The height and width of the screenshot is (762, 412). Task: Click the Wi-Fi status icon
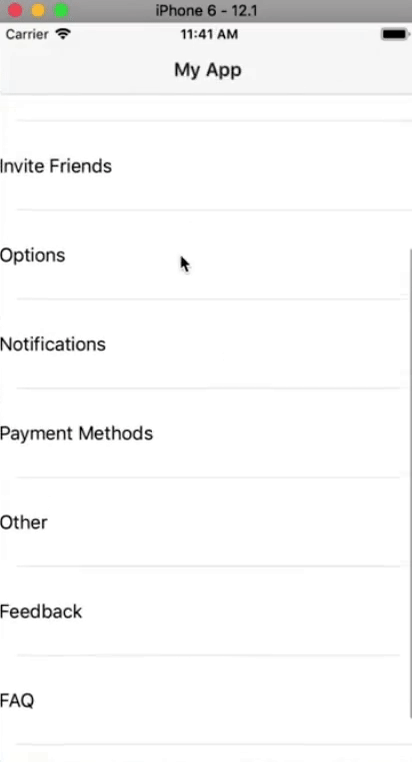[63, 34]
